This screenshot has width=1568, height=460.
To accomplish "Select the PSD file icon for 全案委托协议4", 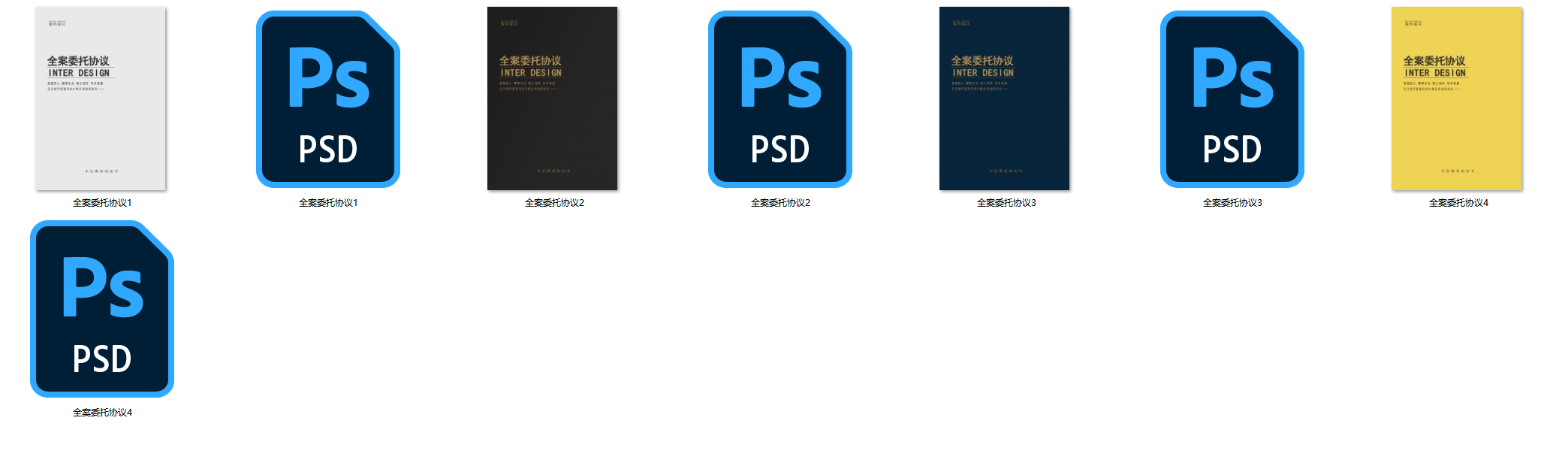I will (x=102, y=309).
